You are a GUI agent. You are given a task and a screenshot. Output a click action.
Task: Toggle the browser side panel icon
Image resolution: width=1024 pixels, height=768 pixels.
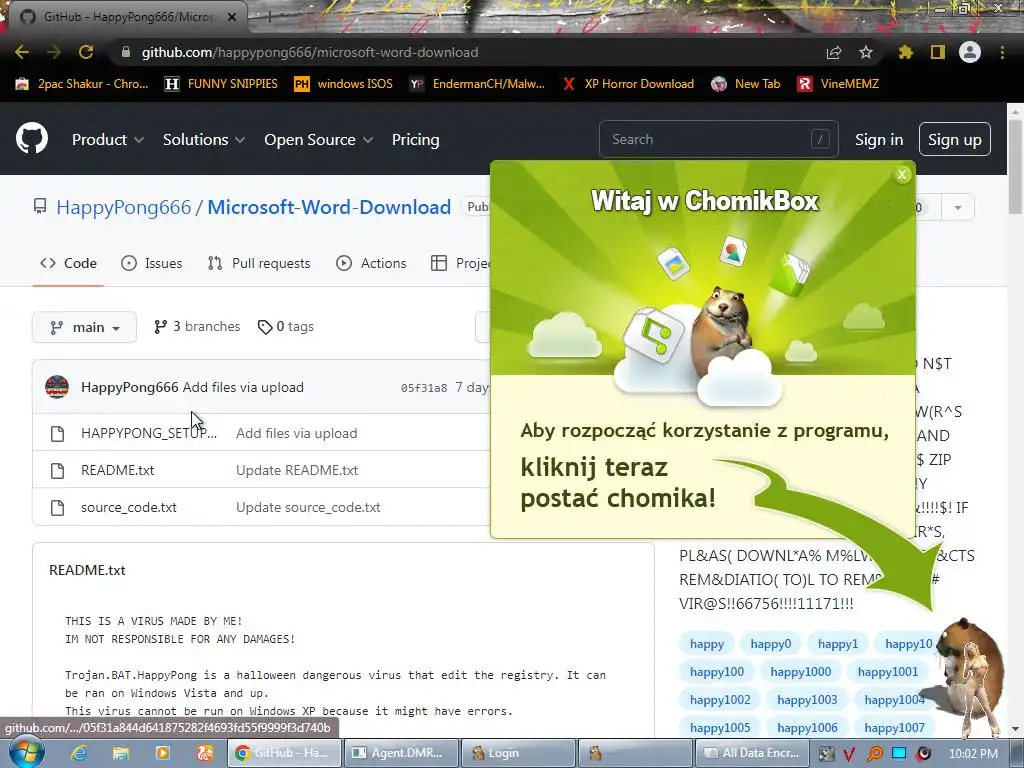tap(938, 52)
